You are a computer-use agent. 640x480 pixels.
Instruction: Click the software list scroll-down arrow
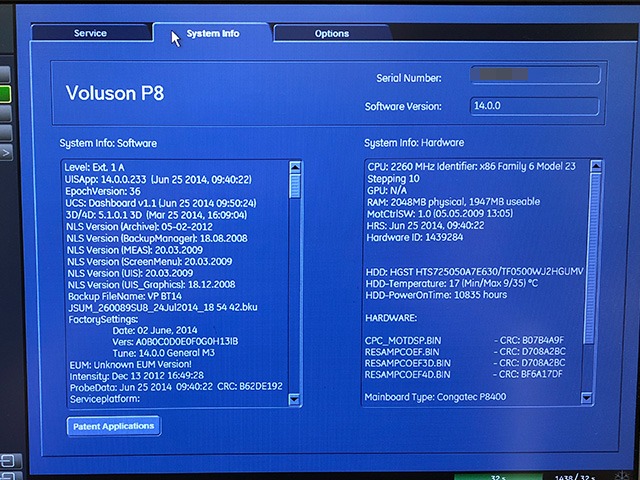(294, 399)
